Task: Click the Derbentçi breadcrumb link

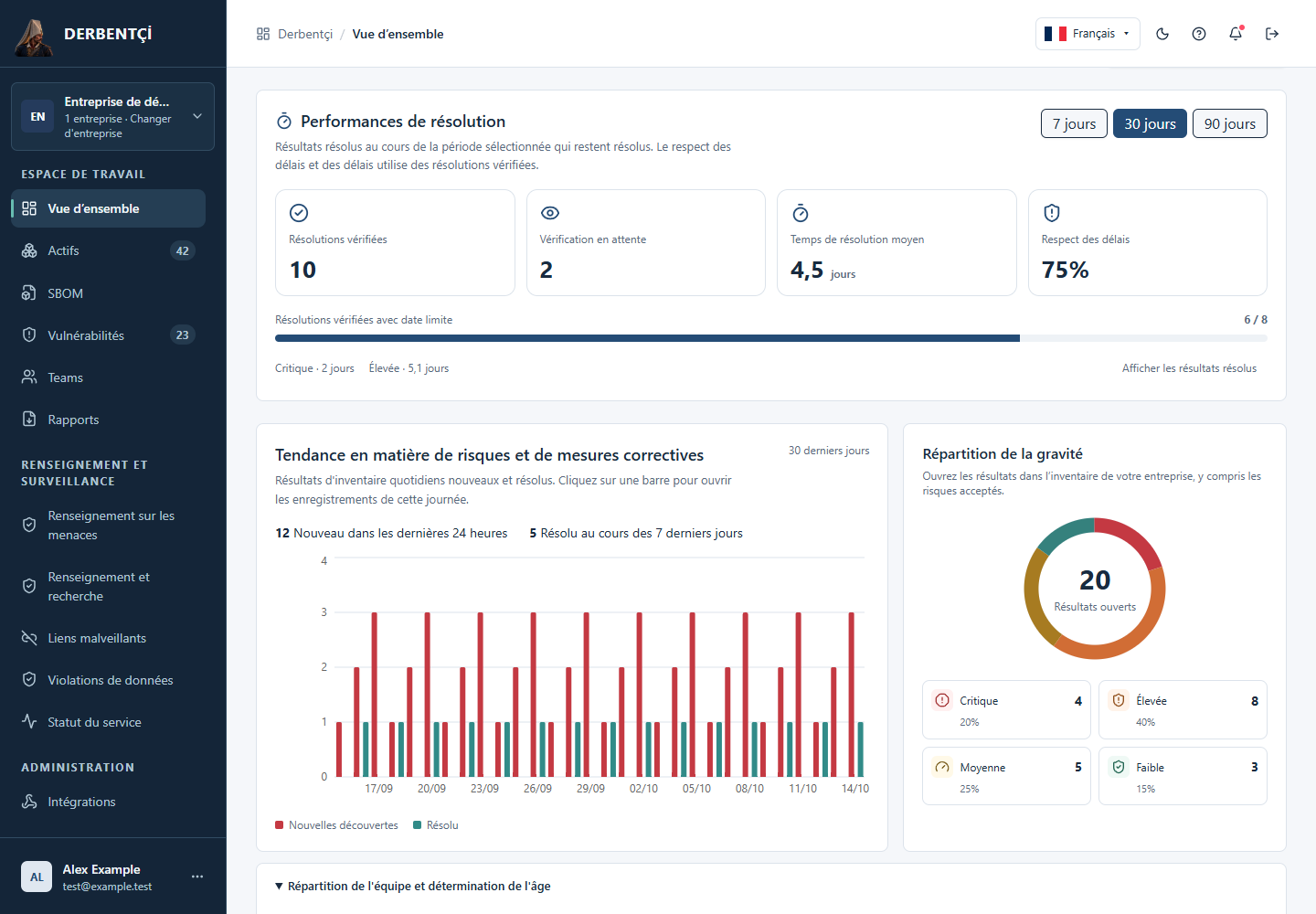Action: [x=305, y=34]
